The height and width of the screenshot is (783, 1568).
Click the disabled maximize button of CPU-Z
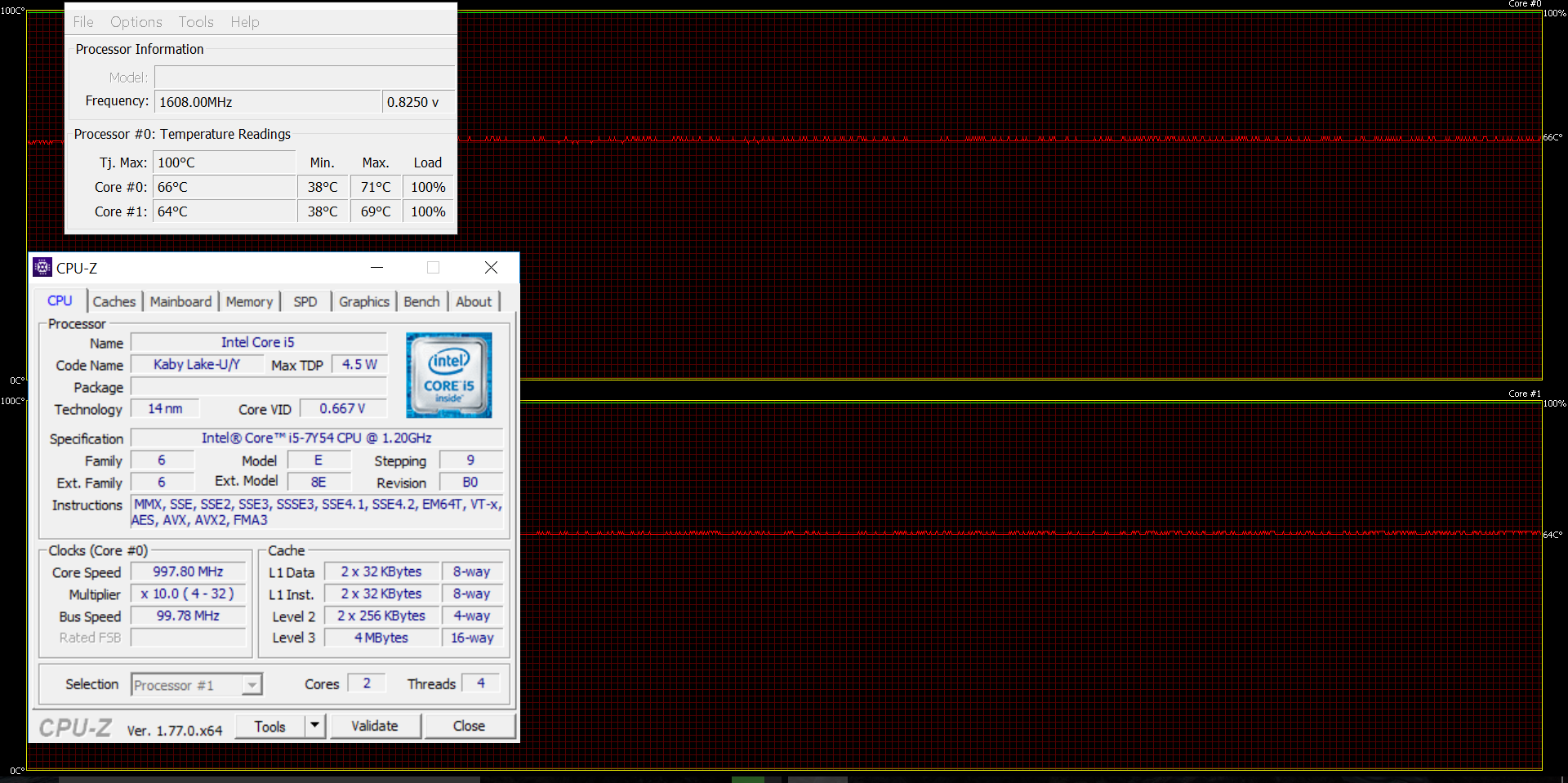coord(433,267)
